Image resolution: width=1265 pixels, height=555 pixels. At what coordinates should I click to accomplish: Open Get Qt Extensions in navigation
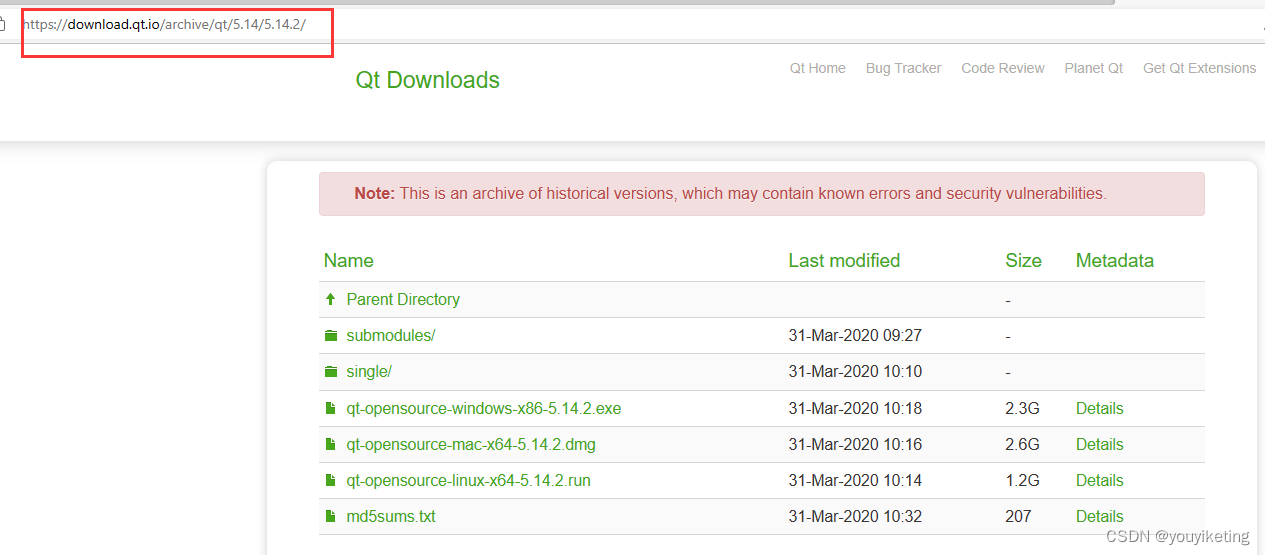coord(1200,68)
